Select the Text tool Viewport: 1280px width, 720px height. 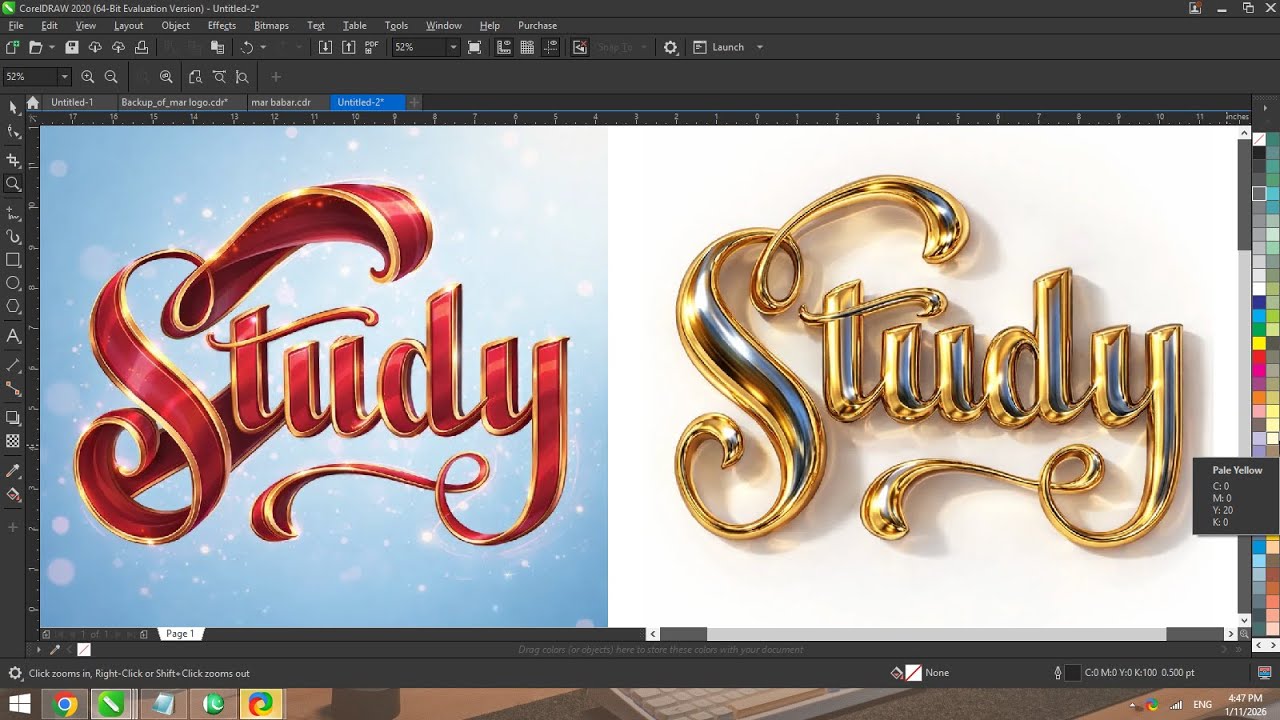(13, 336)
